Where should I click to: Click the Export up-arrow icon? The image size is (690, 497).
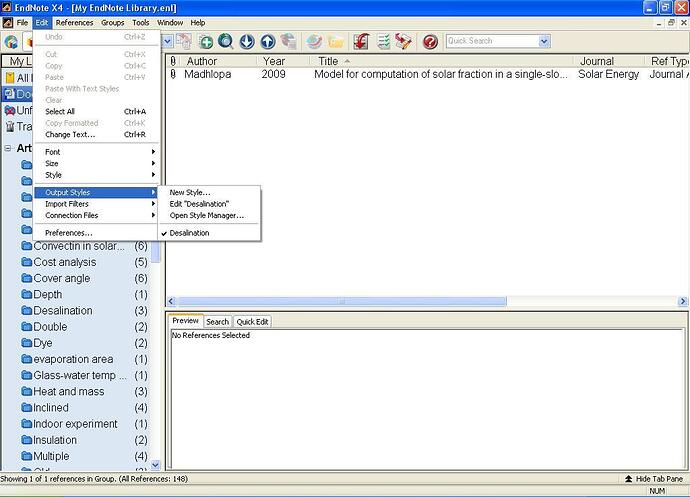pos(268,42)
